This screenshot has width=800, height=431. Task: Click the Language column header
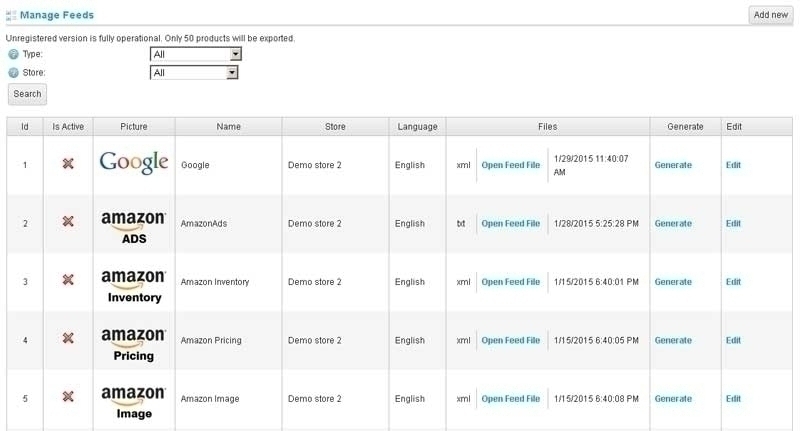(417, 126)
